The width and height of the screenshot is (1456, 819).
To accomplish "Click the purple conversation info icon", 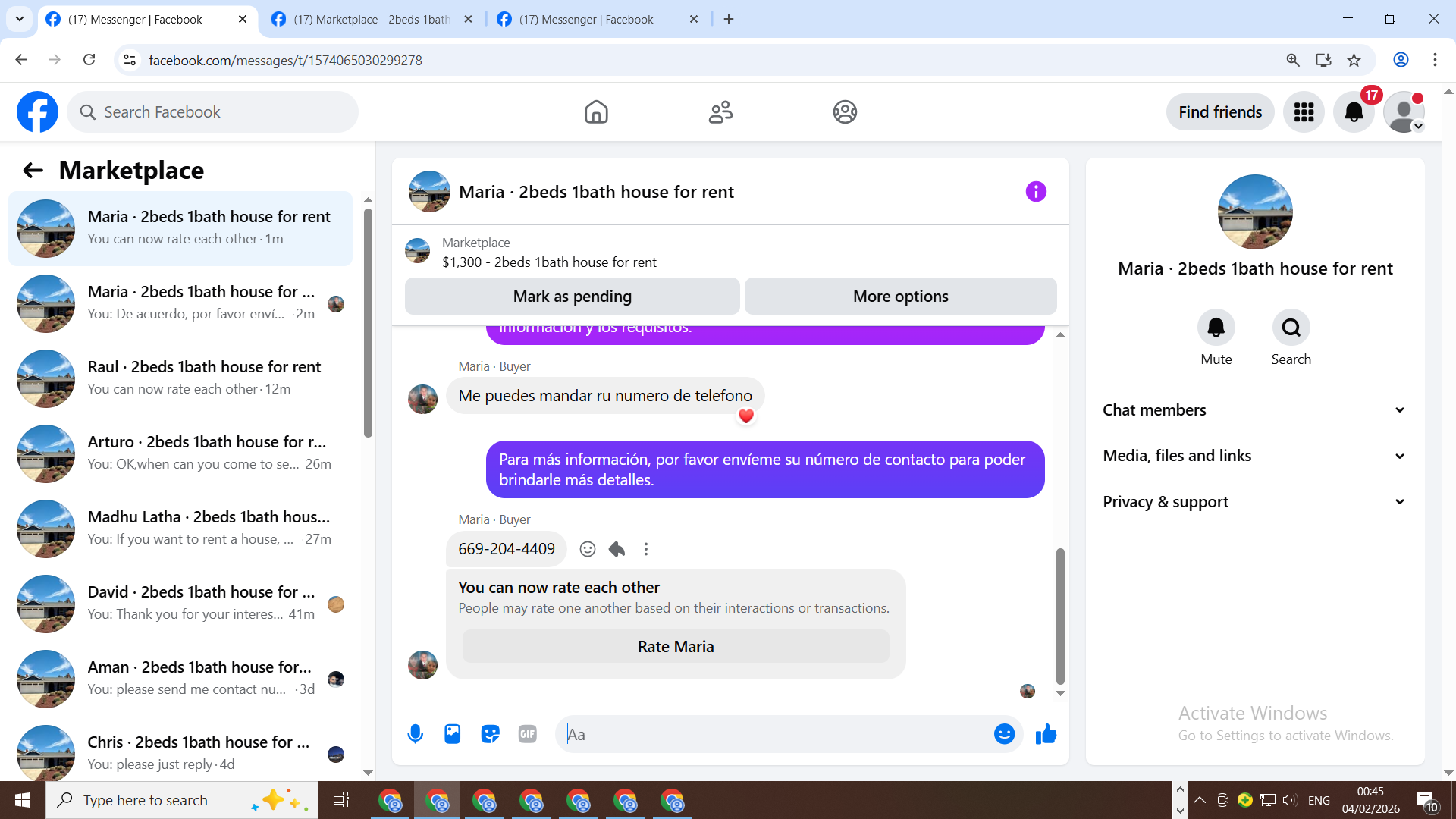I will (x=1036, y=192).
